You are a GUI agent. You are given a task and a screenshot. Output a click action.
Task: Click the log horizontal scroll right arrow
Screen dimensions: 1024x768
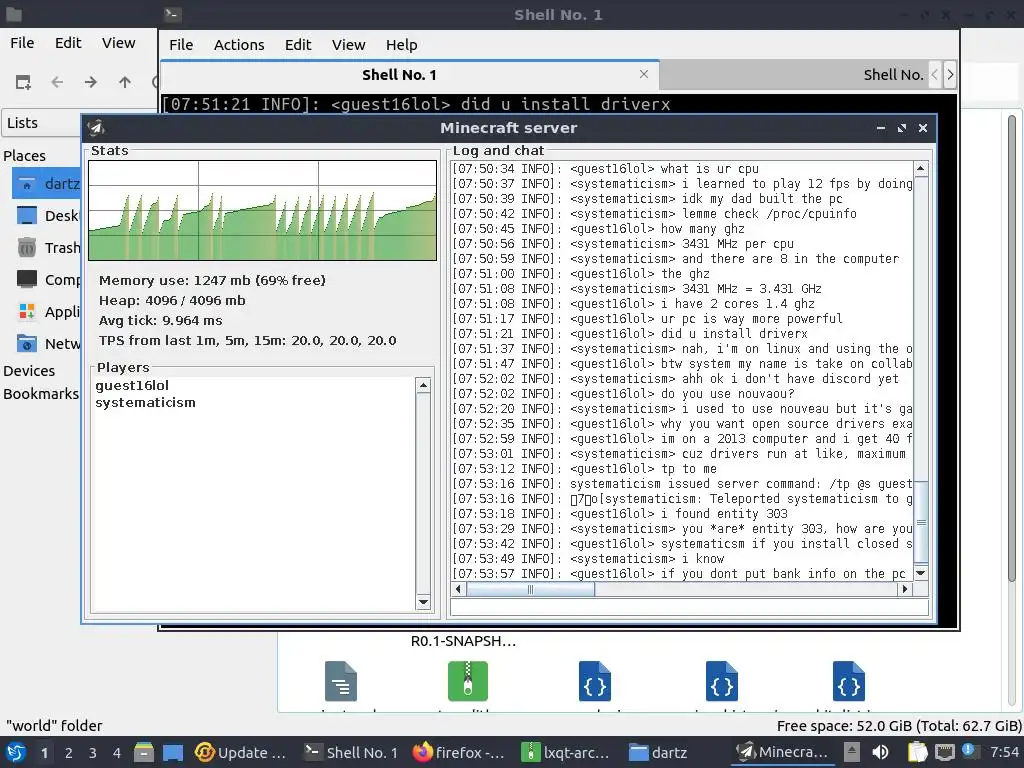pyautogui.click(x=904, y=589)
